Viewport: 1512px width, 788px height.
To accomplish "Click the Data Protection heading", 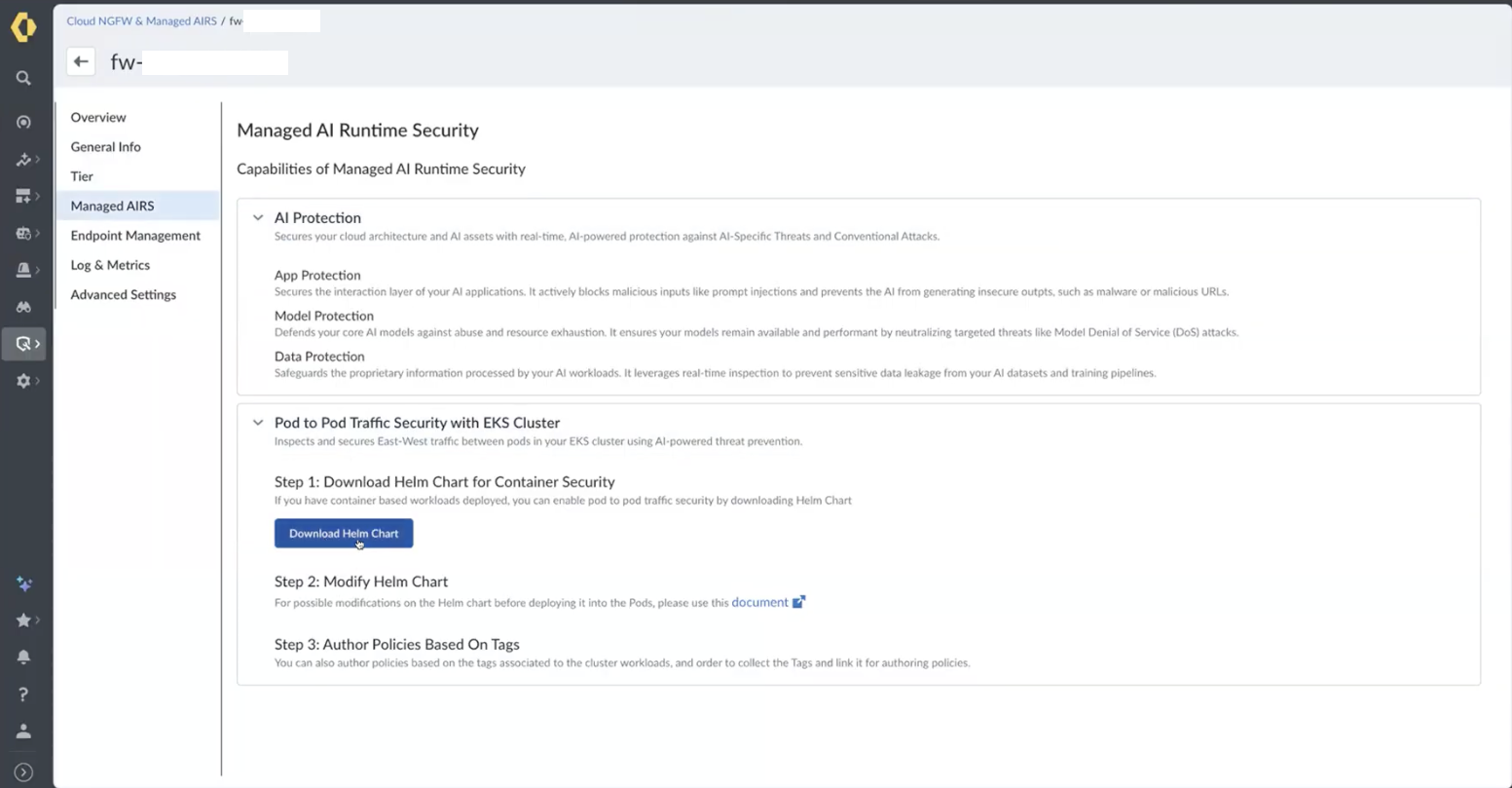I will tap(319, 356).
